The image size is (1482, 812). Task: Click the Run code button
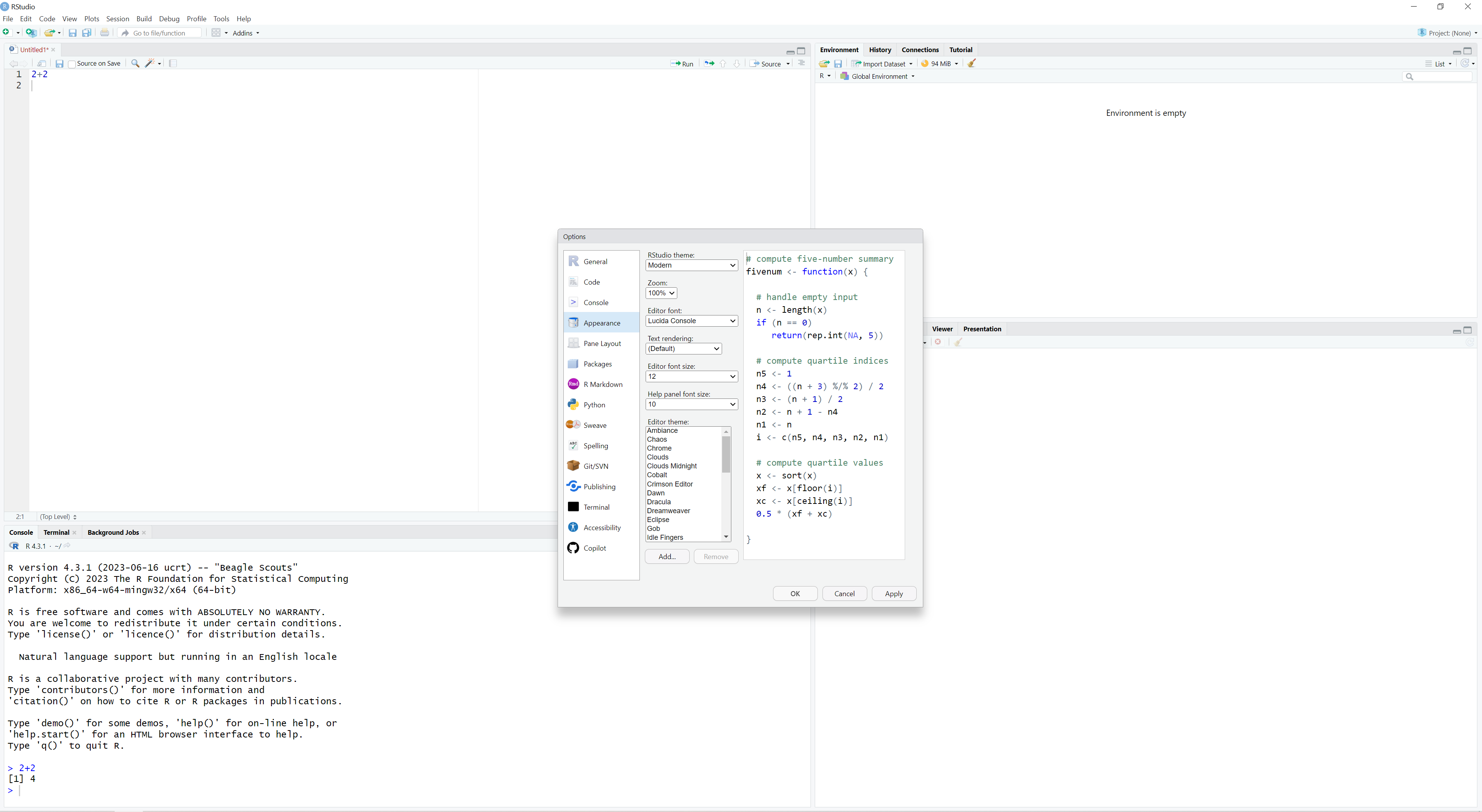682,64
